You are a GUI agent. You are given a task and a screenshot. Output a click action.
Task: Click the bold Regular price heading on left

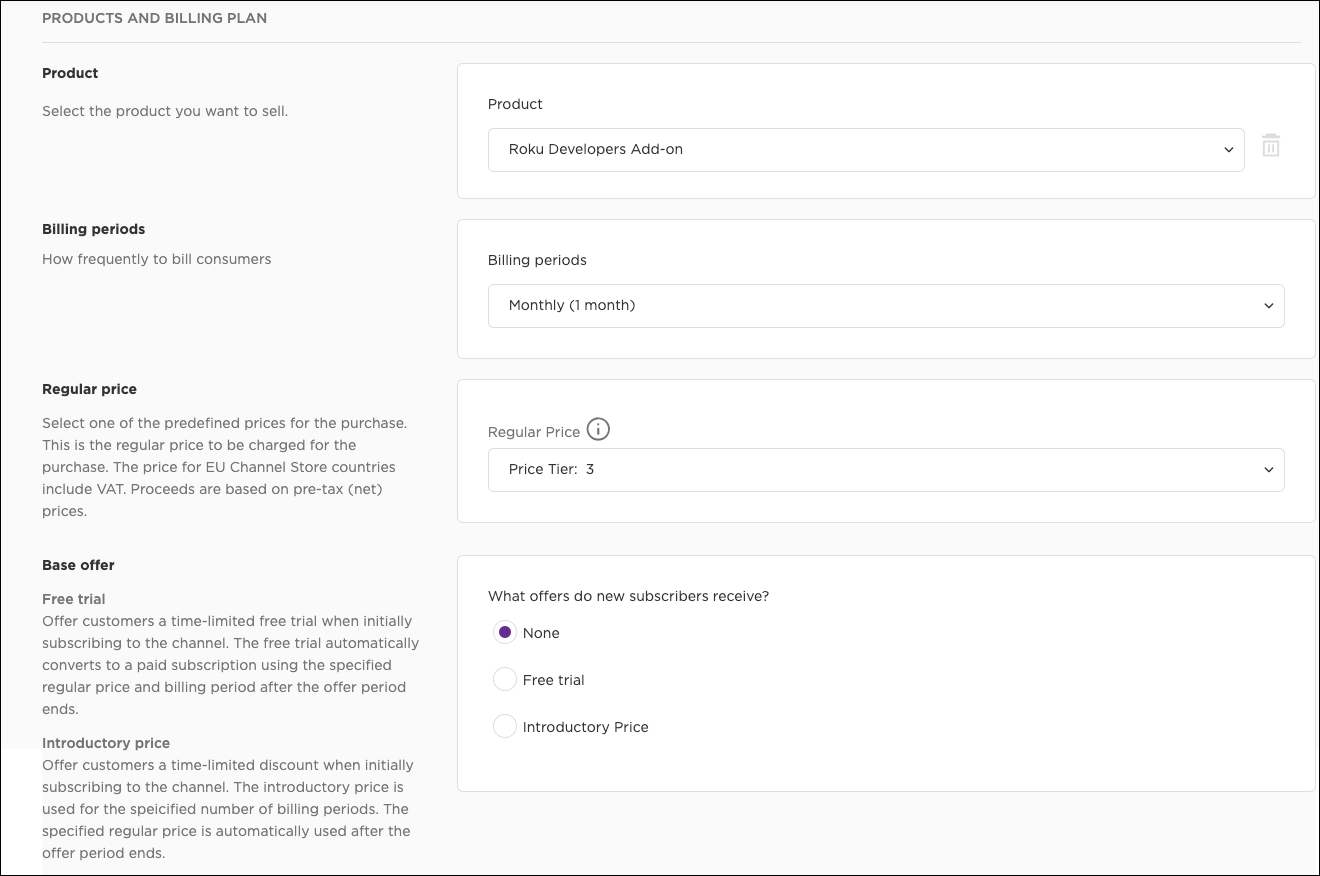89,389
